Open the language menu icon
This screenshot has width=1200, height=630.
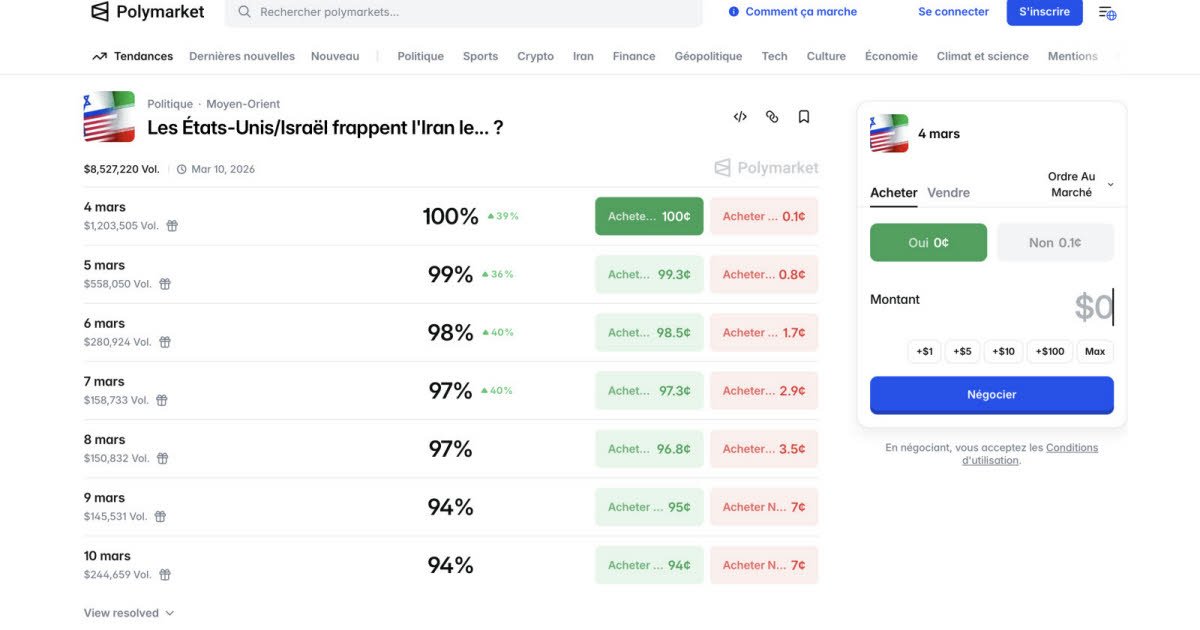click(x=1107, y=13)
